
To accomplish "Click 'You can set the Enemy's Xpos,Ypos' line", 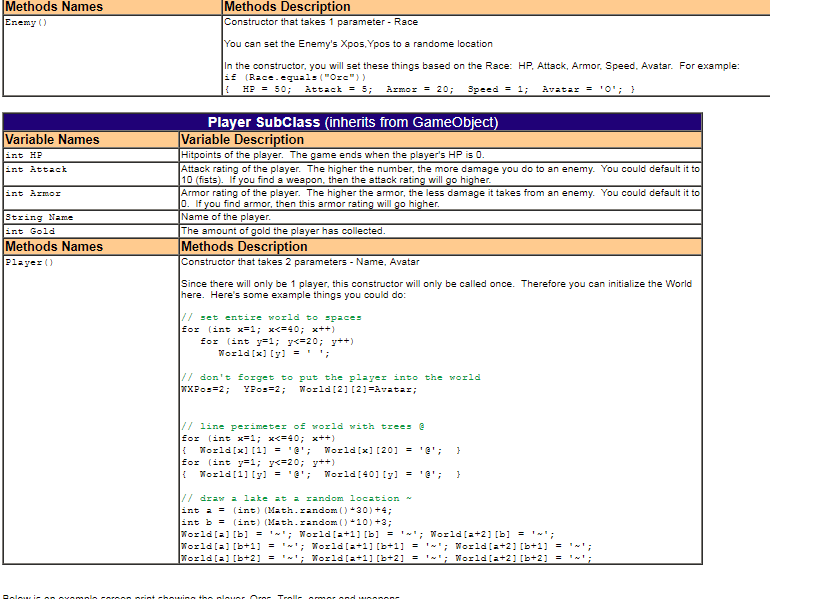I will point(358,44).
